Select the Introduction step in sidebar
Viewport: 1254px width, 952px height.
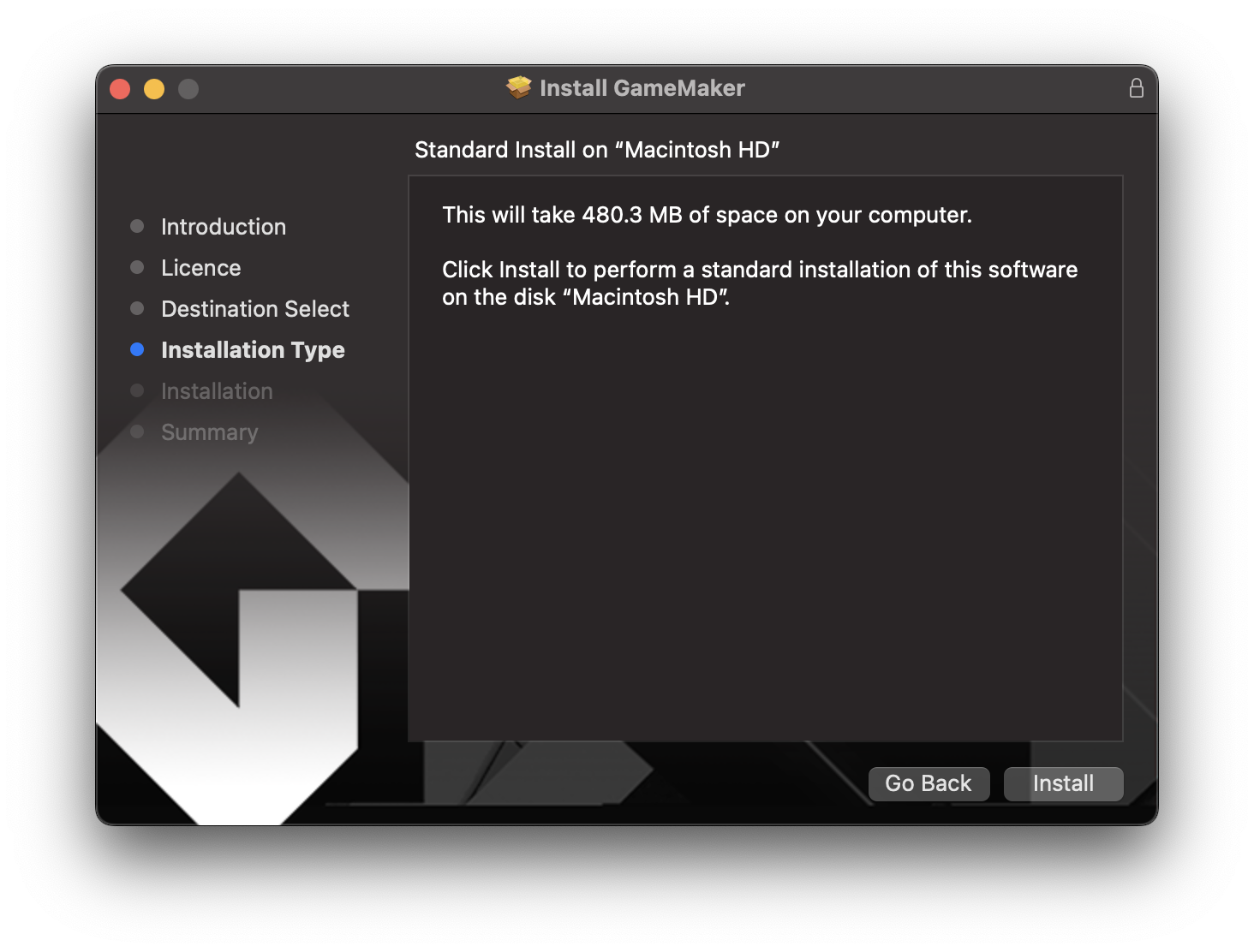tap(224, 227)
